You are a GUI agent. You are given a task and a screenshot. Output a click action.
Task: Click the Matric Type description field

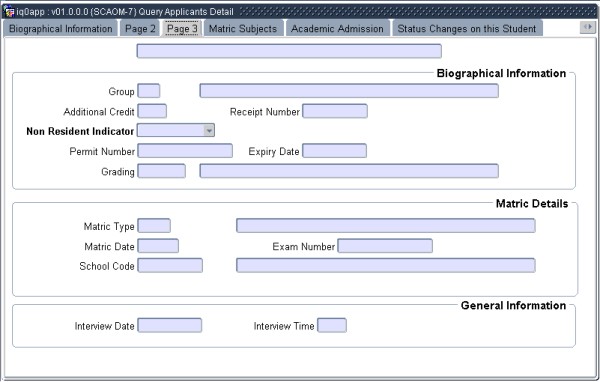(386, 225)
